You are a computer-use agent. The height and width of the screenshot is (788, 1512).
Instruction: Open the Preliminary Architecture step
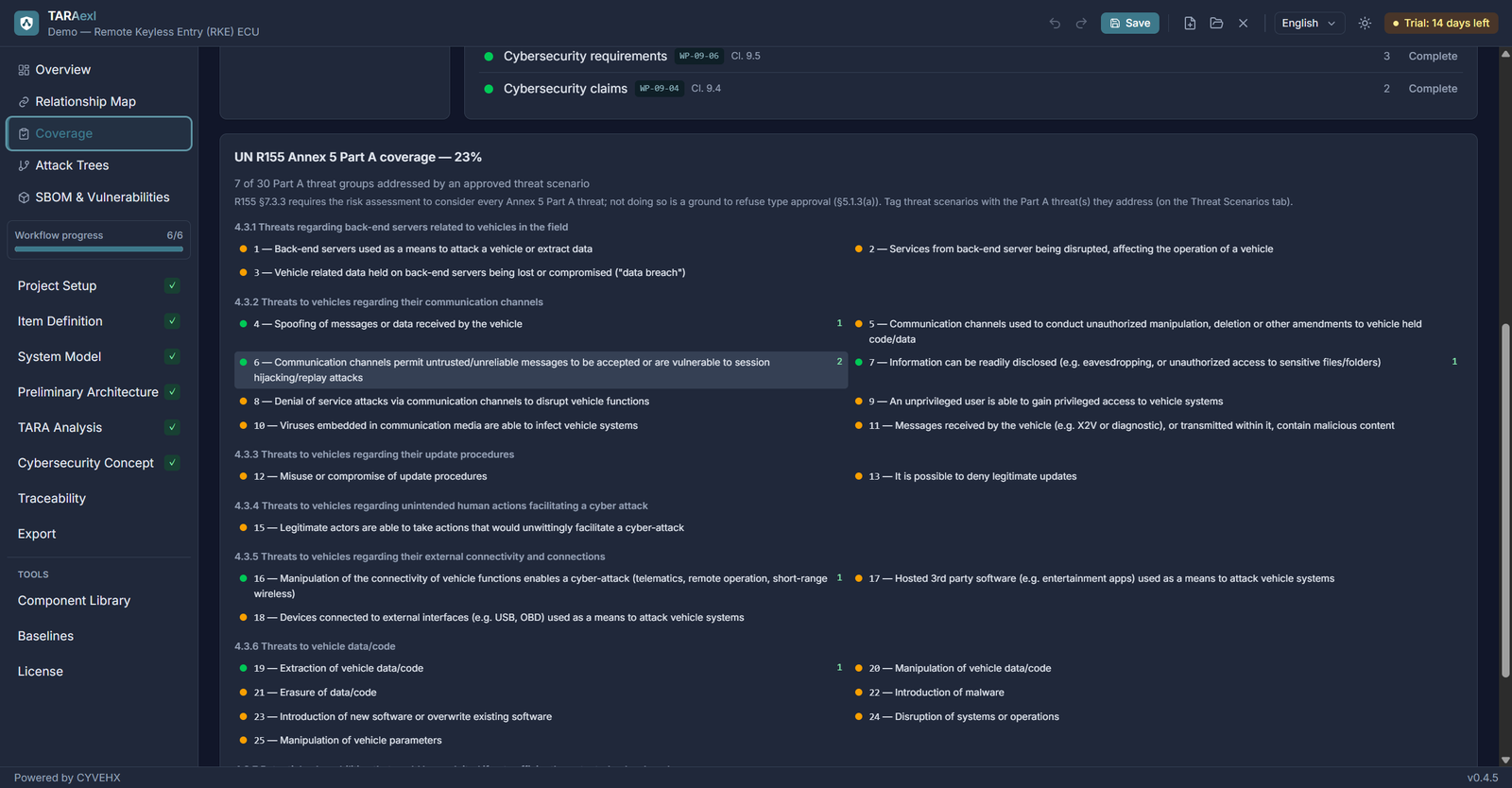click(99, 392)
